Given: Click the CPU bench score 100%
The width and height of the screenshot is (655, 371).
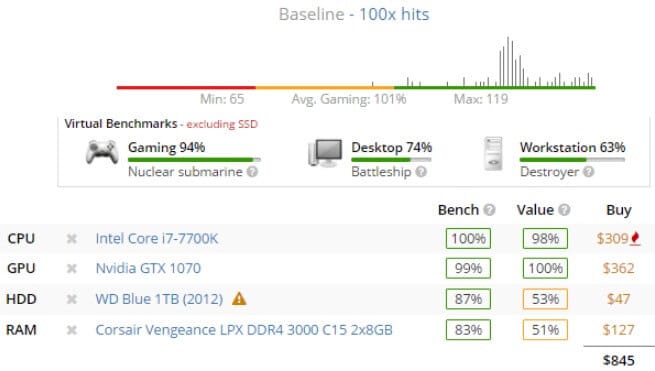Looking at the screenshot, I should coord(468,239).
